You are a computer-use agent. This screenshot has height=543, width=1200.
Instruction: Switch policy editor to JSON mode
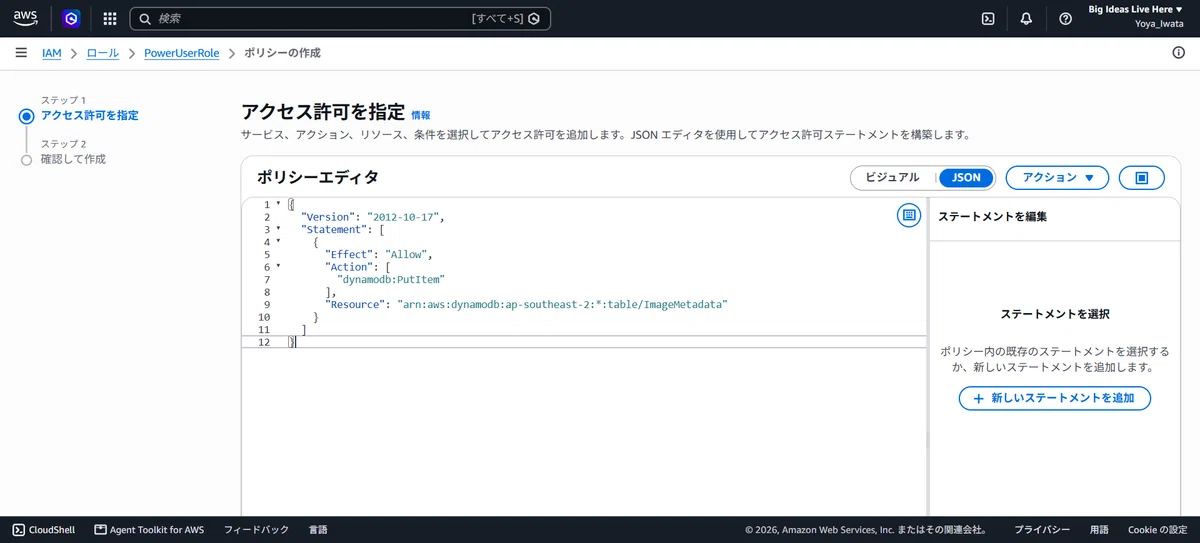pyautogui.click(x=966, y=177)
